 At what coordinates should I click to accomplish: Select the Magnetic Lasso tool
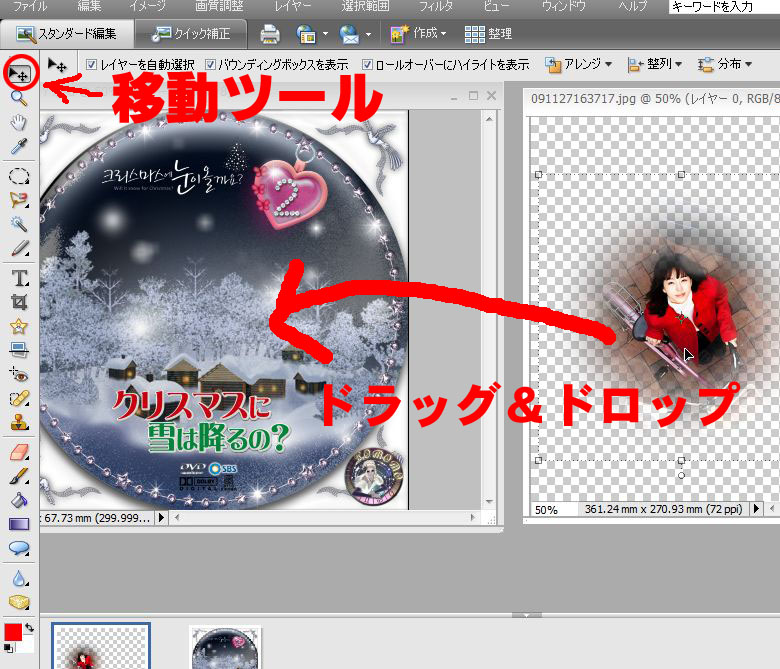pyautogui.click(x=19, y=200)
